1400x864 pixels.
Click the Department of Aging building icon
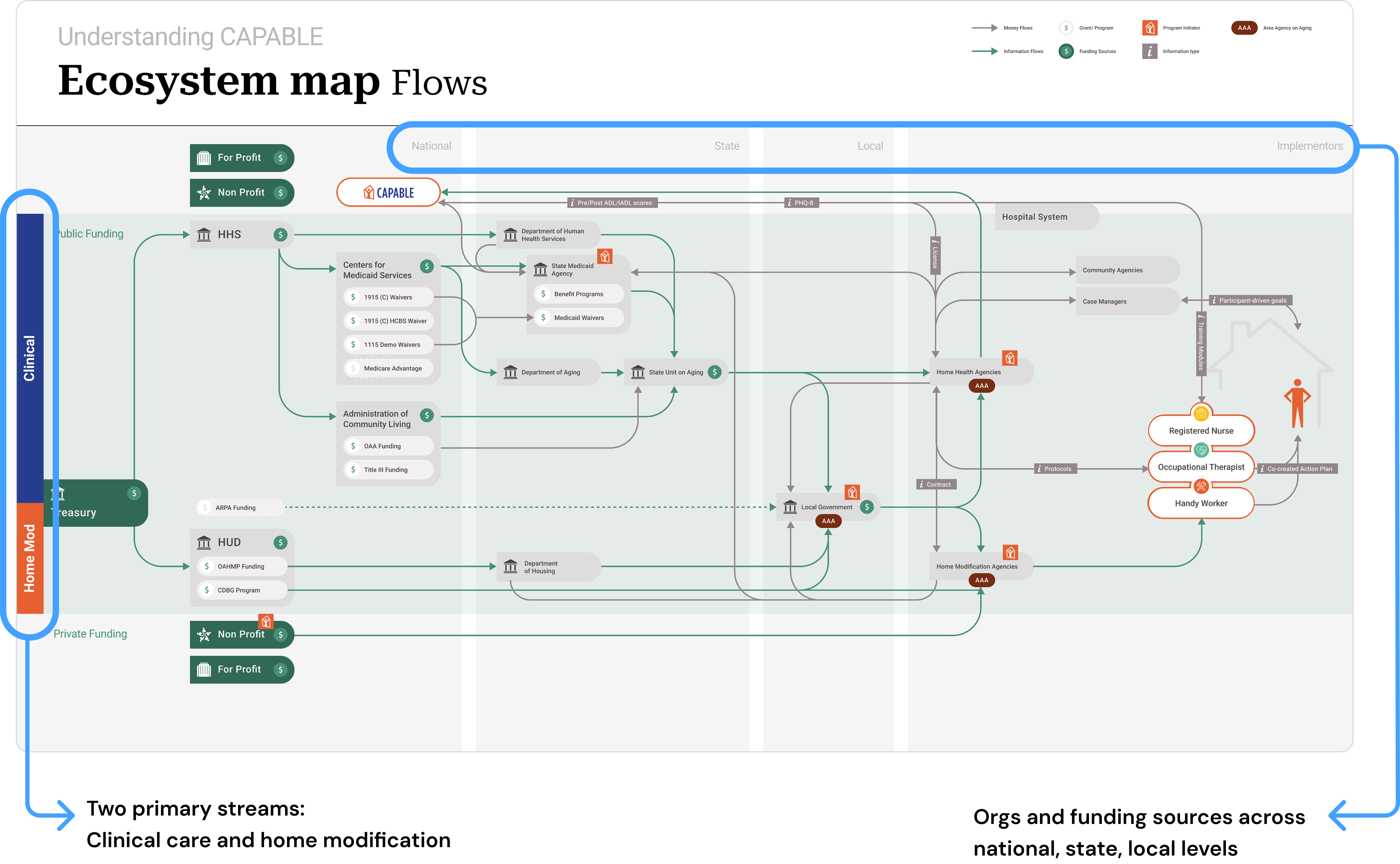coord(511,372)
